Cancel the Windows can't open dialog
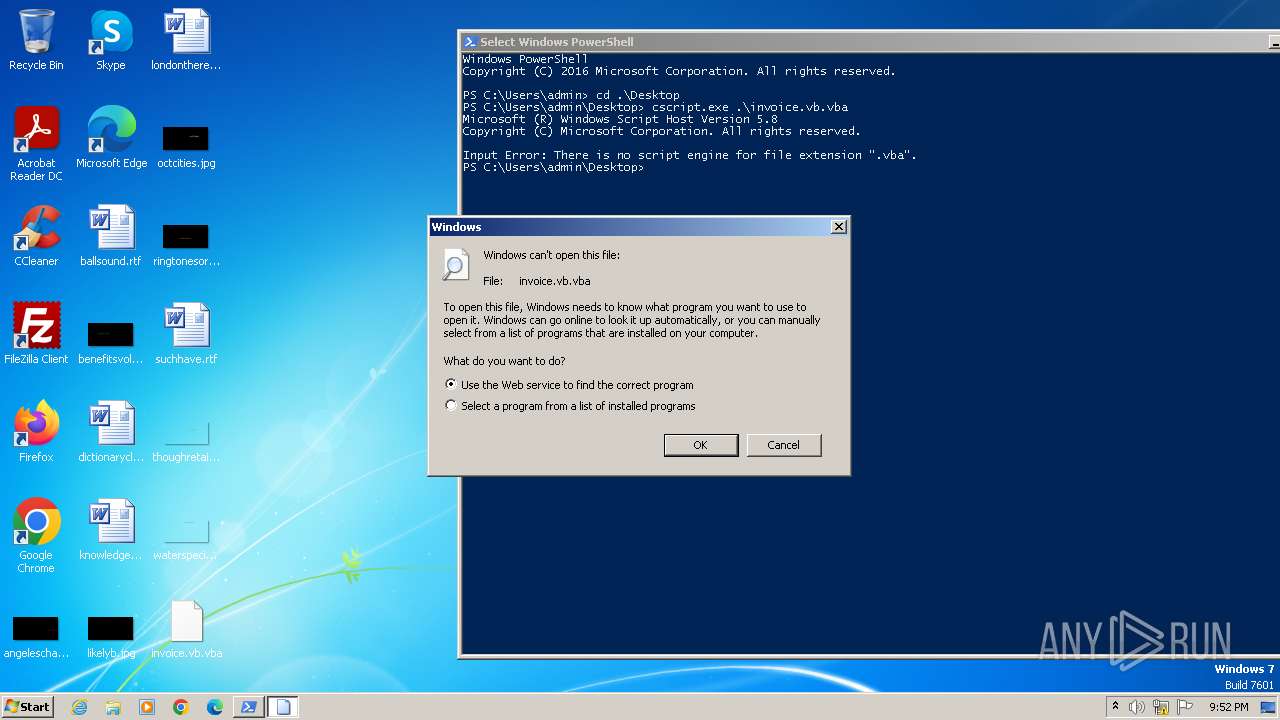Image resolution: width=1280 pixels, height=720 pixels. coord(783,445)
